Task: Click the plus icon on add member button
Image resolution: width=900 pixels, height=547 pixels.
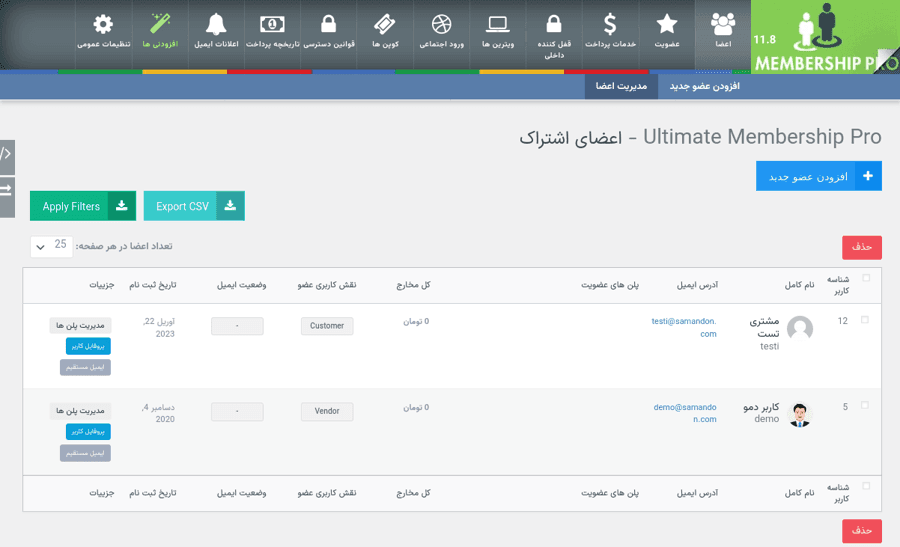Action: (868, 176)
